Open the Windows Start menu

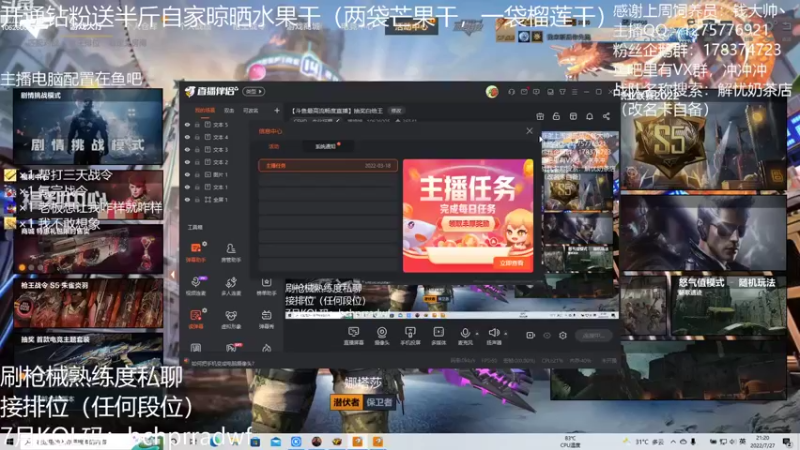(x=9, y=442)
